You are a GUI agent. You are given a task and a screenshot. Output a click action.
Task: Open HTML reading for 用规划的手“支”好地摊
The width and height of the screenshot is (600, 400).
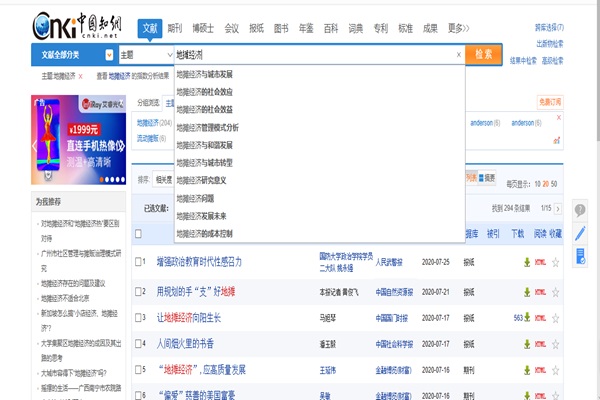pos(540,292)
